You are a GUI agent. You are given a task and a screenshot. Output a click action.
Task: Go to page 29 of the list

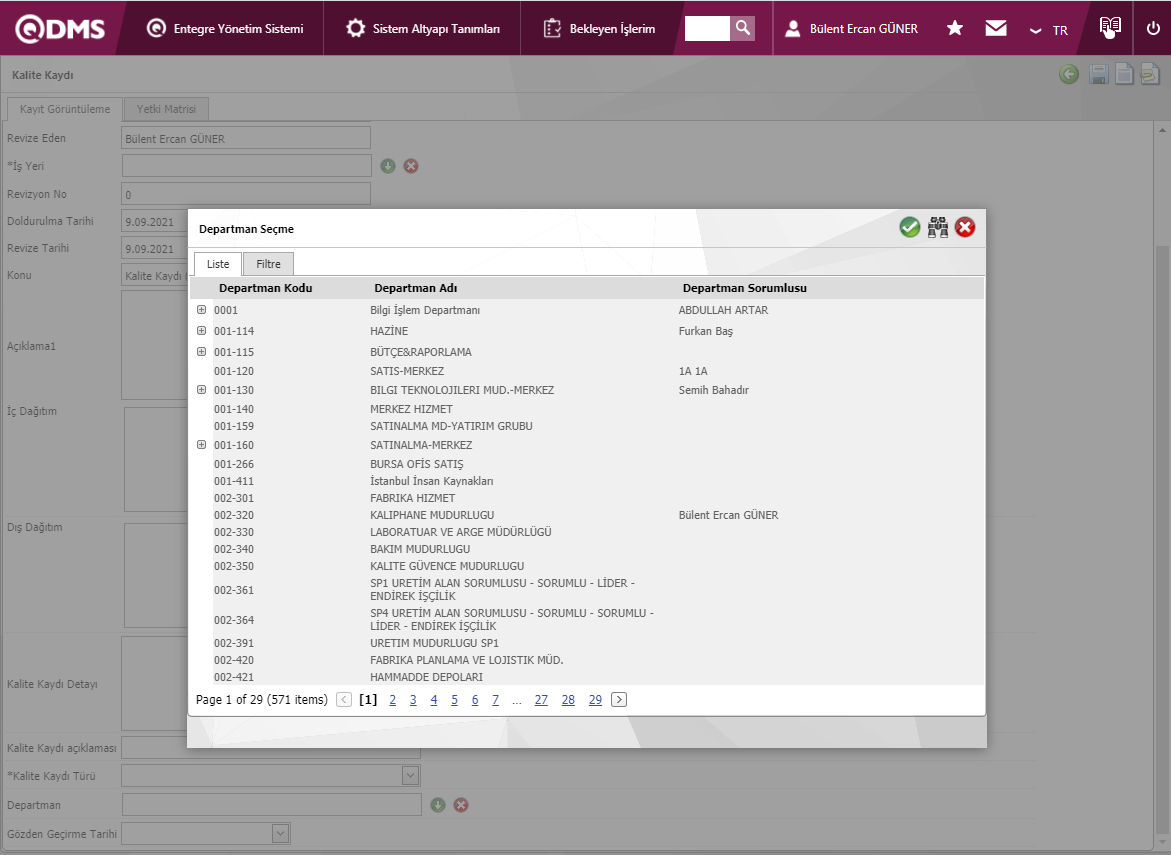click(595, 700)
